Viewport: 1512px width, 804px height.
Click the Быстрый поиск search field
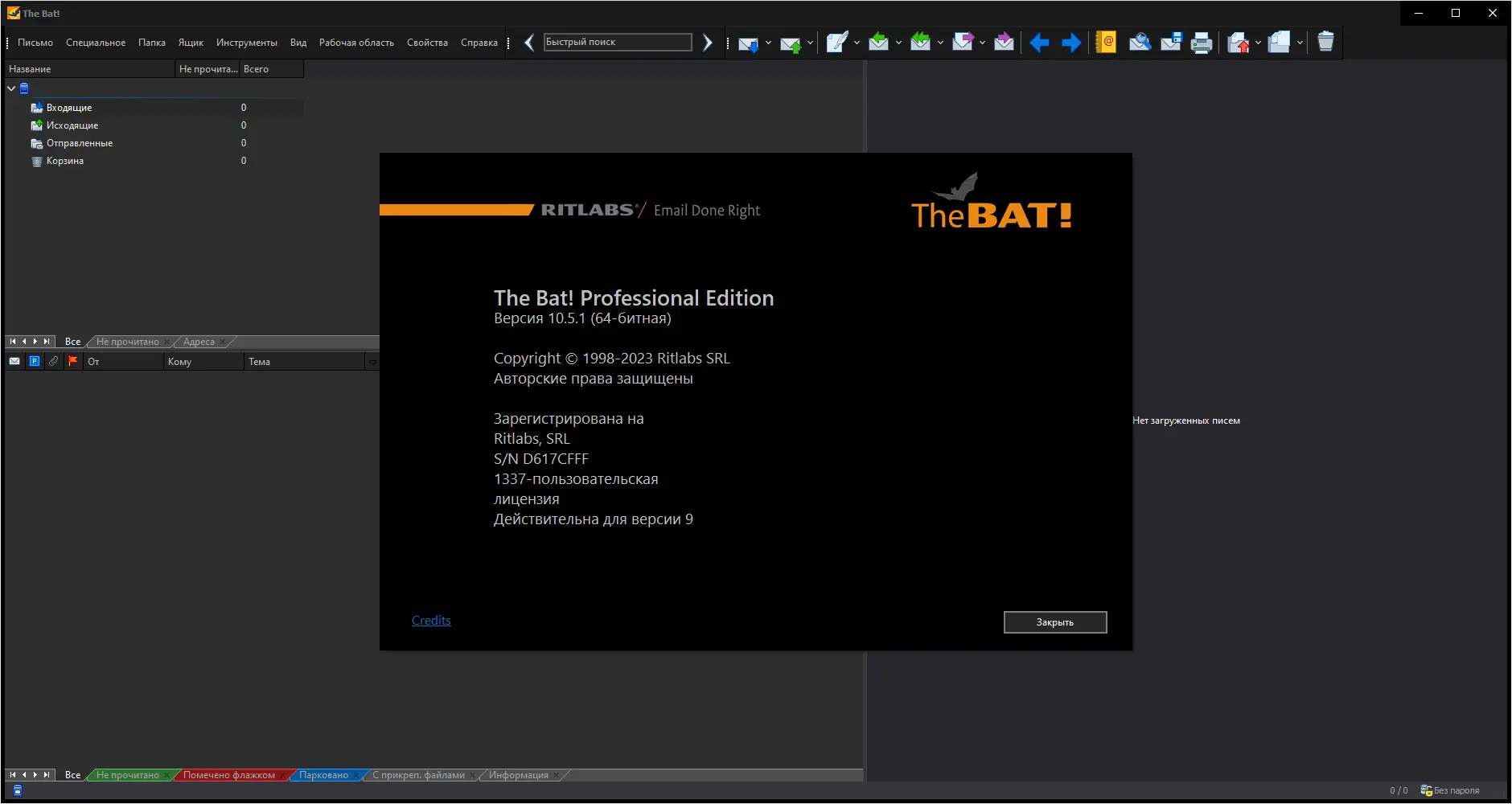618,42
